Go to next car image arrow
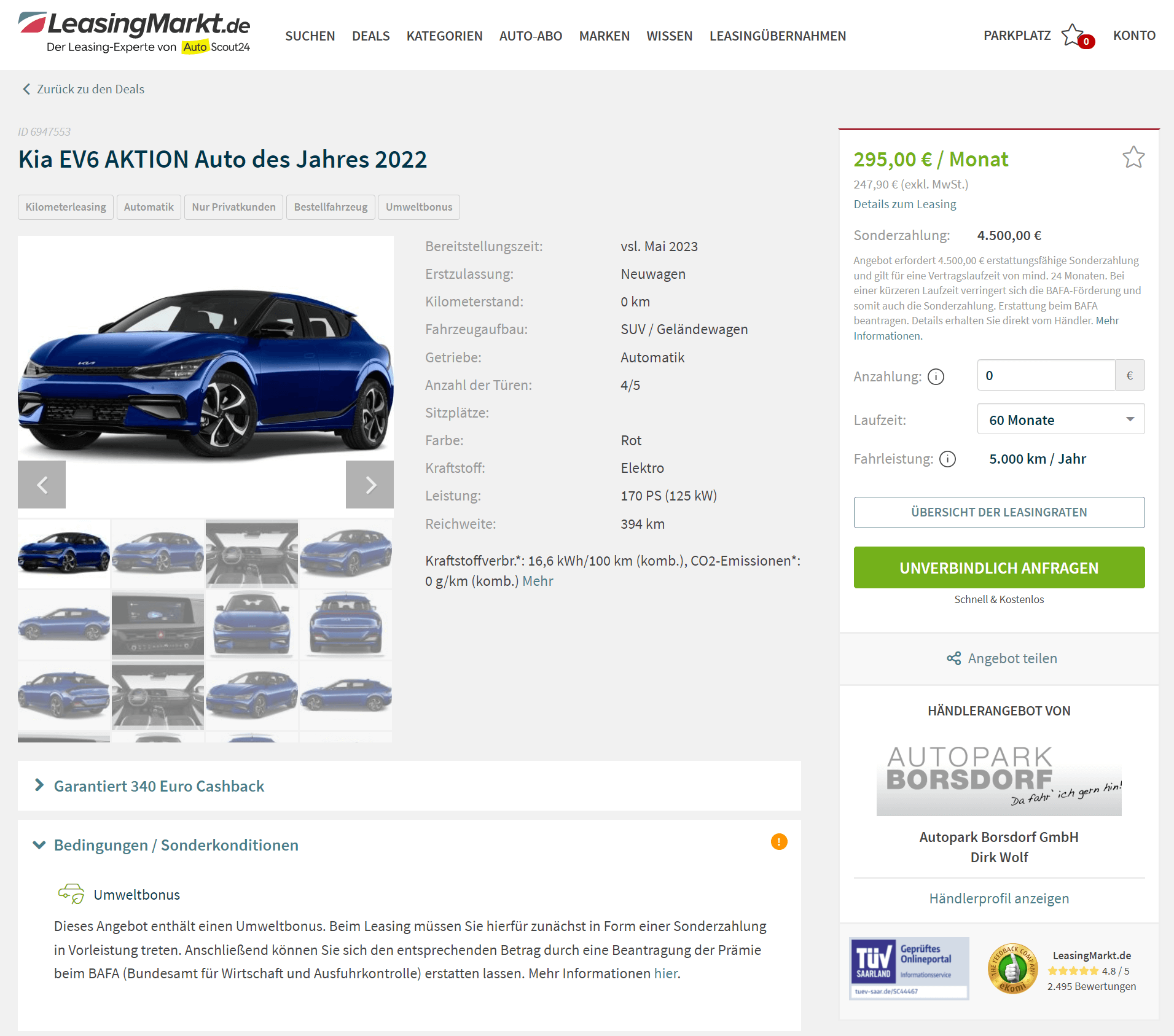This screenshot has height=1036, width=1174. (x=370, y=485)
